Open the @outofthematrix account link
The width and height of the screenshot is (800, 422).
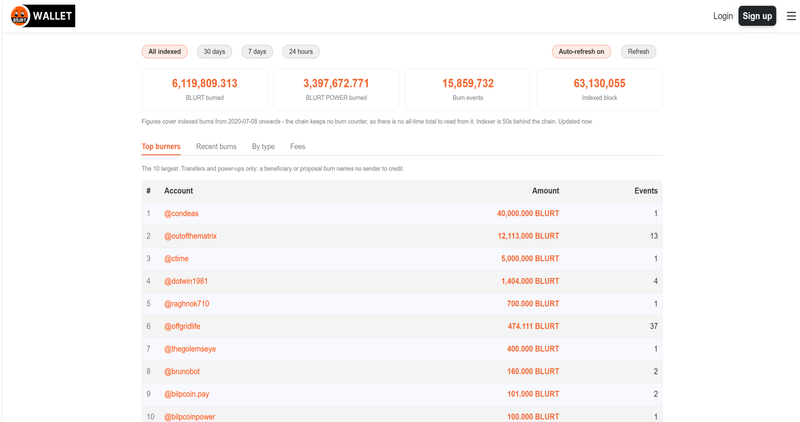pos(190,236)
